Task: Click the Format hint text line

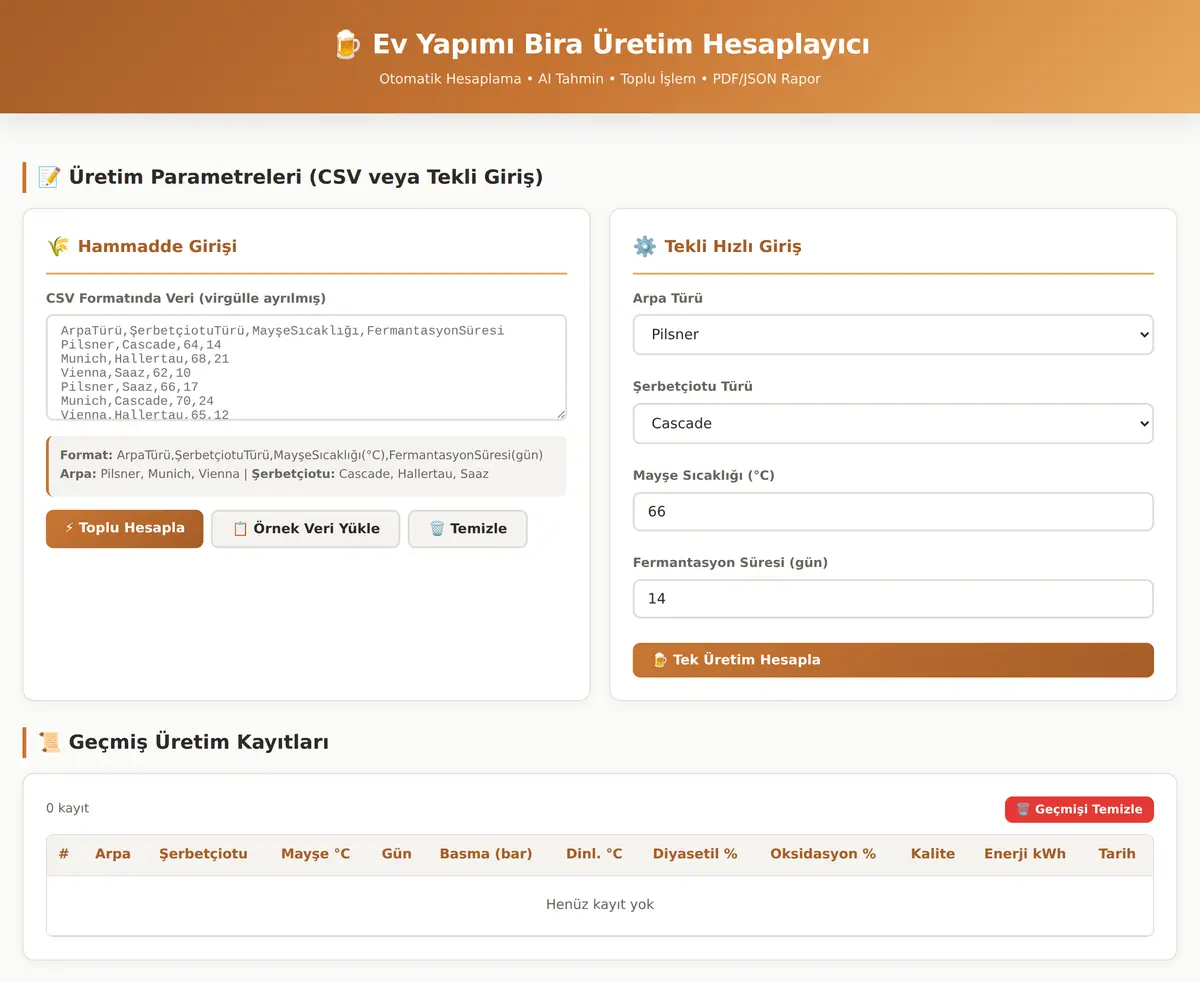Action: pyautogui.click(x=301, y=455)
